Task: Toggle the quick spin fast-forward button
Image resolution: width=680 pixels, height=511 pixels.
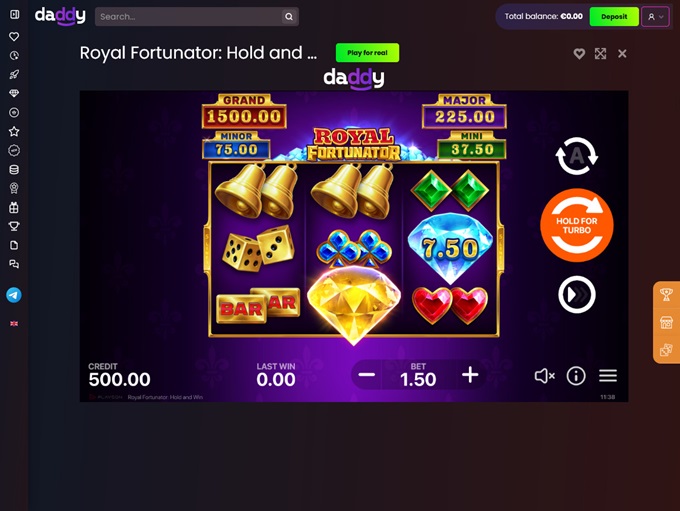Action: click(577, 295)
